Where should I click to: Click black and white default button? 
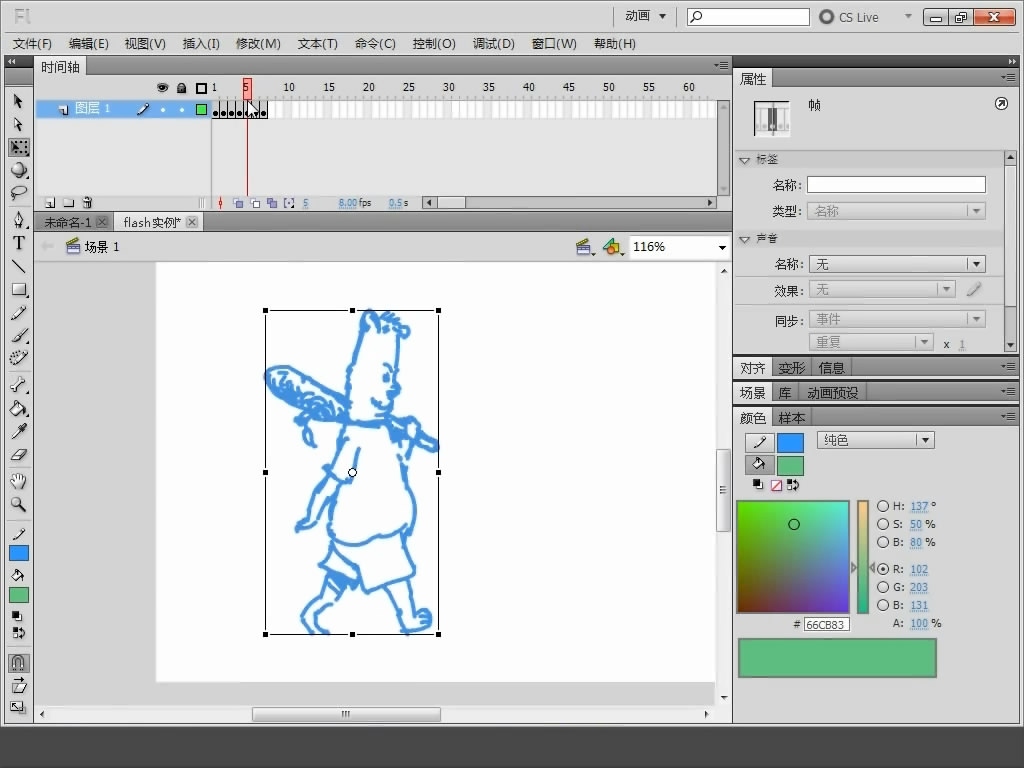[x=758, y=485]
